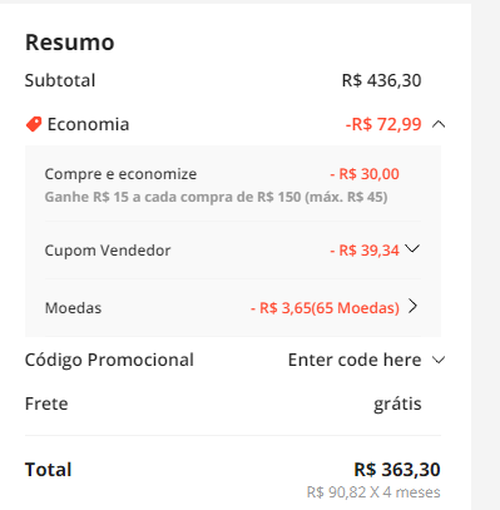Click the Ganhe R$ 15 promotion description
This screenshot has width=500, height=510.
pos(216,197)
